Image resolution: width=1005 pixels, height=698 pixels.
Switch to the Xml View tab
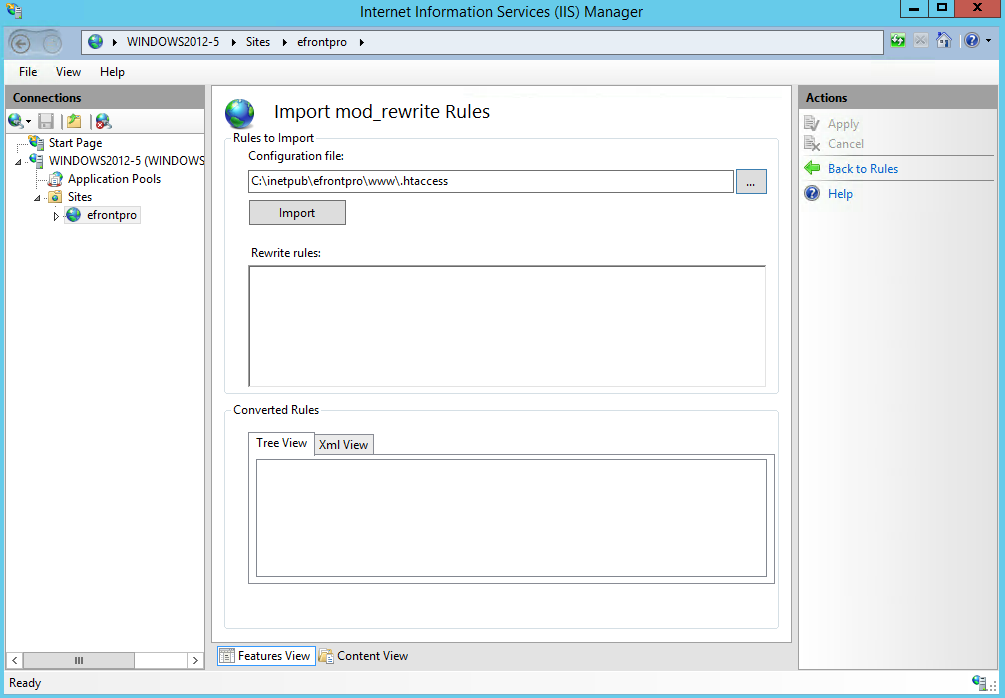(343, 445)
